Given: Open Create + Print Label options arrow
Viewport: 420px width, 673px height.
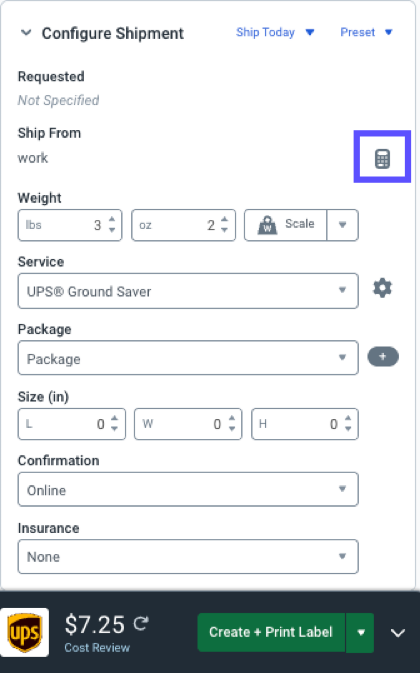Looking at the screenshot, I should (x=360, y=633).
